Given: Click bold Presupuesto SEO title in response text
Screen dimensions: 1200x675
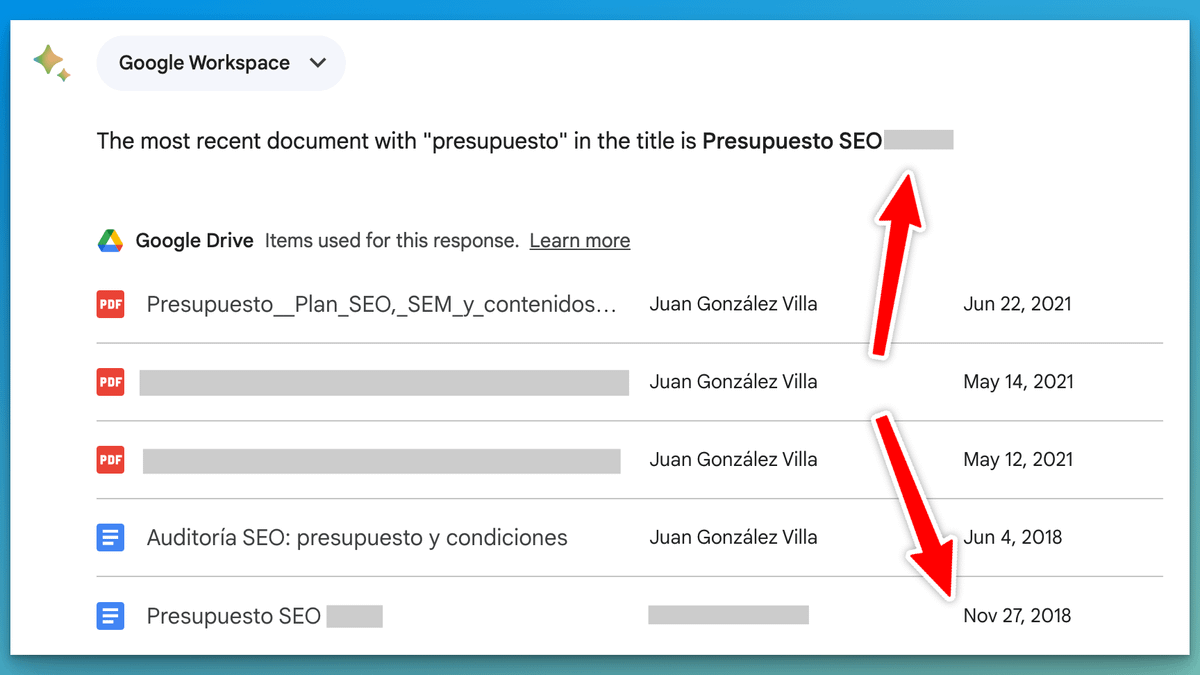Looking at the screenshot, I should [791, 142].
